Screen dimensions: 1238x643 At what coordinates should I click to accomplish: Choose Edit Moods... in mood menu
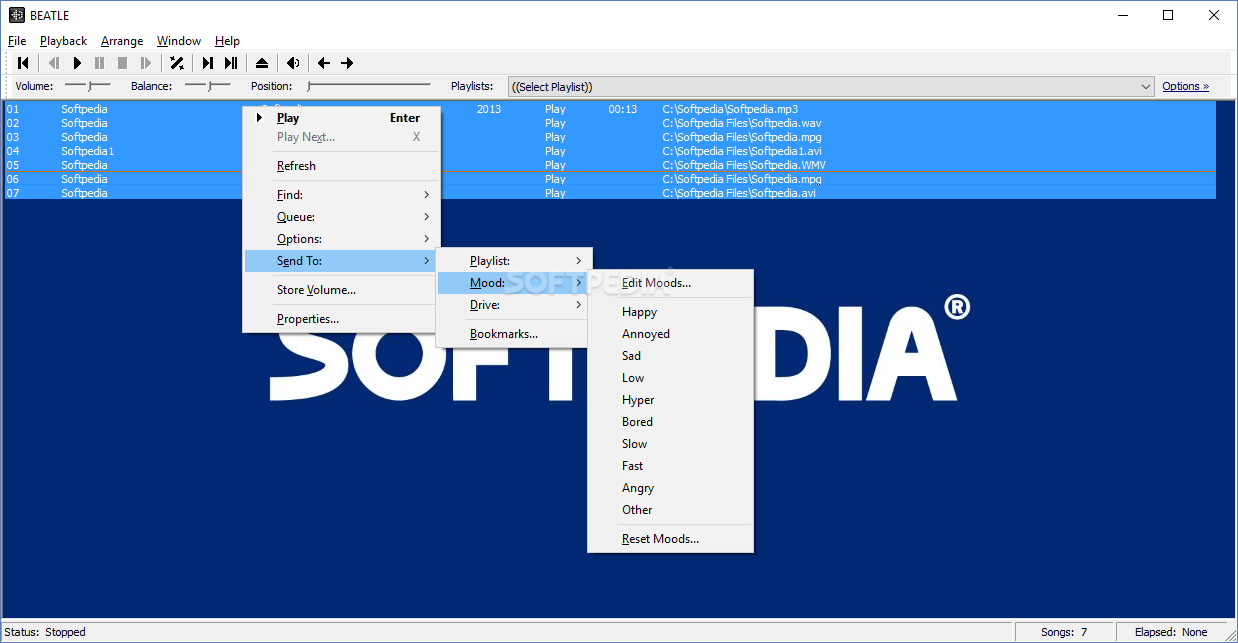coord(670,283)
